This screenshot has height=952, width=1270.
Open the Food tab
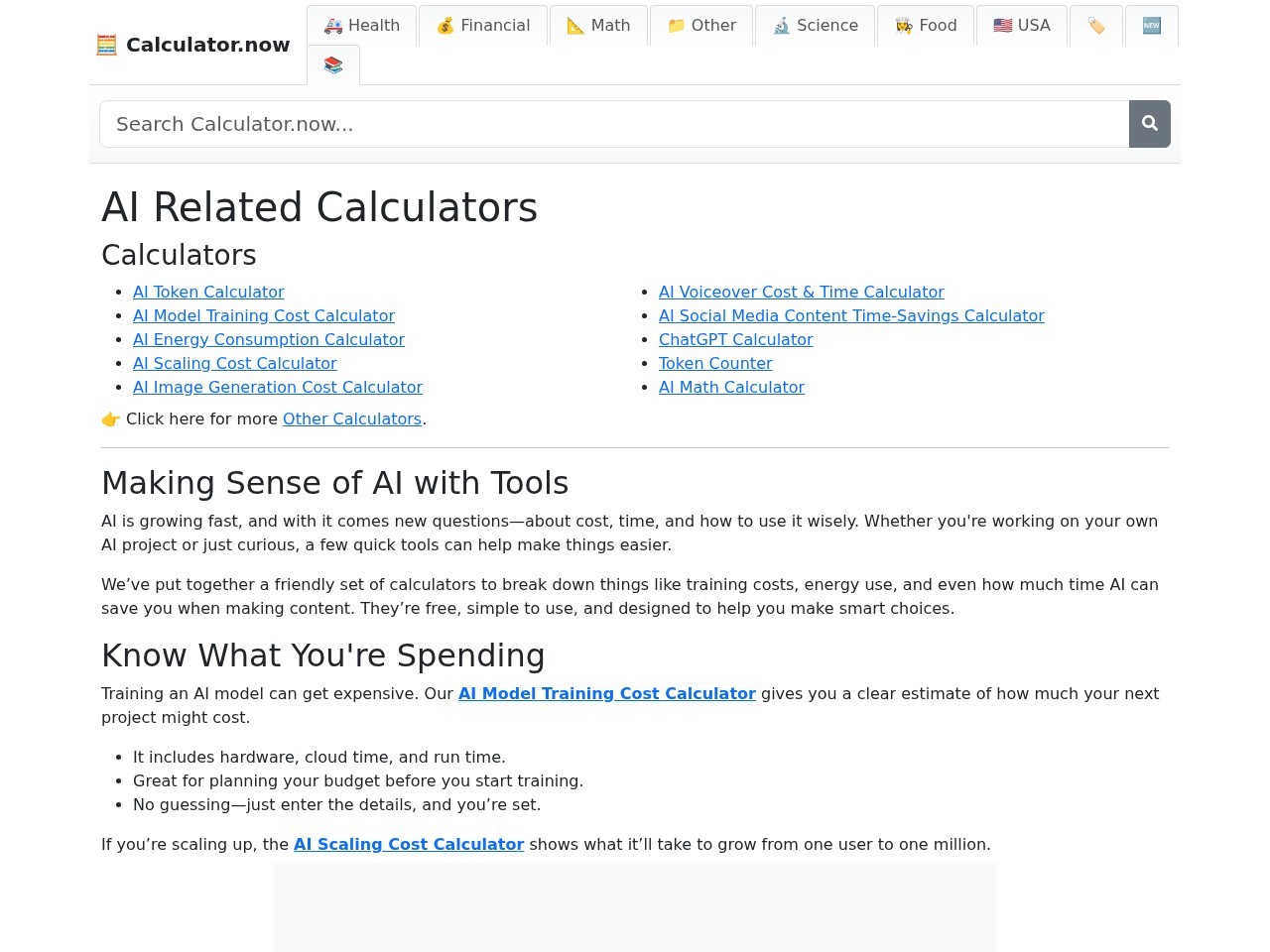(x=926, y=26)
